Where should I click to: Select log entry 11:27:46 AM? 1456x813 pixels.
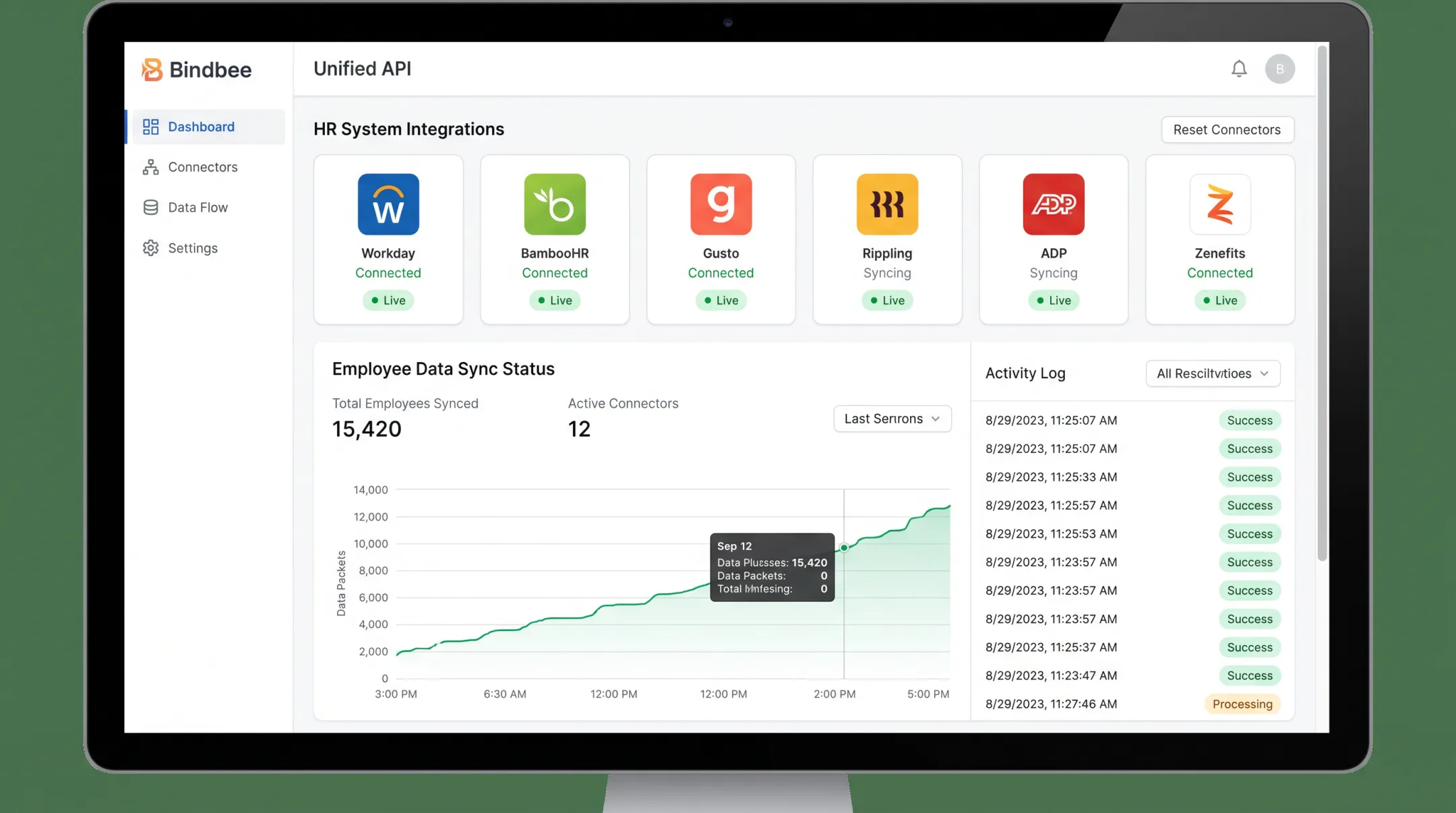pyautogui.click(x=1132, y=704)
